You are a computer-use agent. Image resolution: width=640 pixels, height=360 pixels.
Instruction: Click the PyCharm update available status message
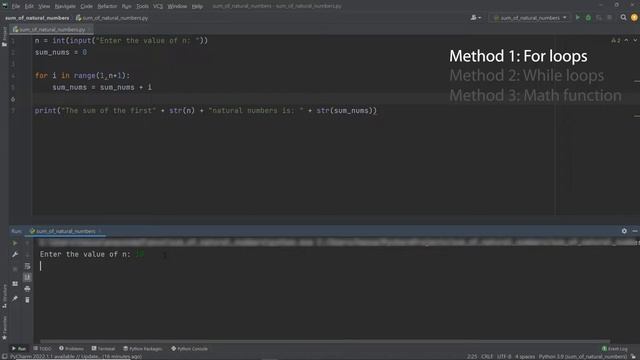click(x=76, y=357)
